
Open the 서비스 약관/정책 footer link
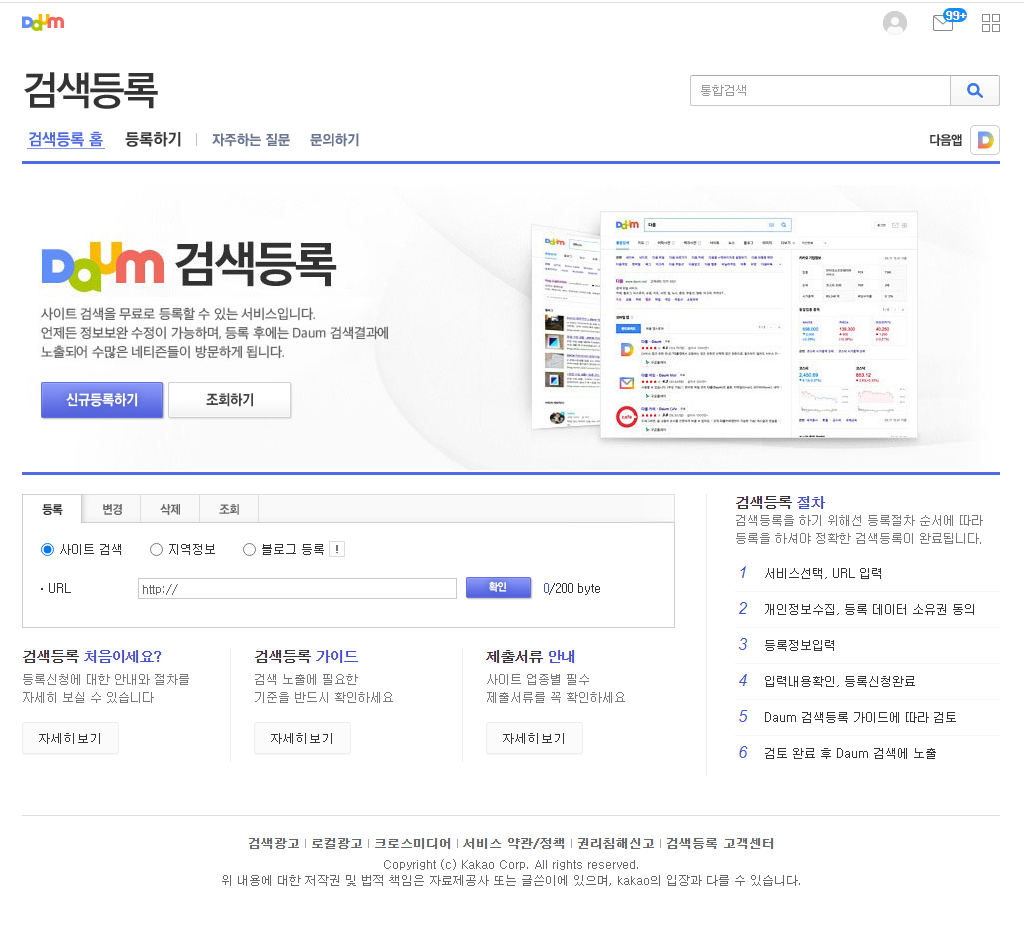[x=514, y=843]
